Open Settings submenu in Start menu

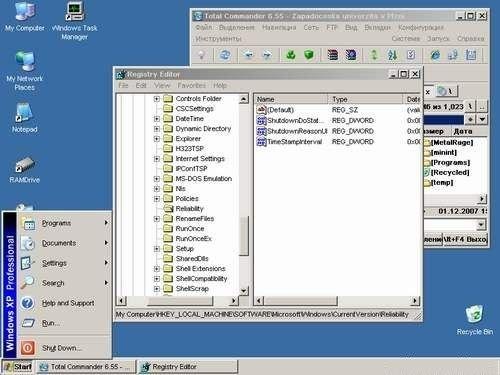click(64, 263)
